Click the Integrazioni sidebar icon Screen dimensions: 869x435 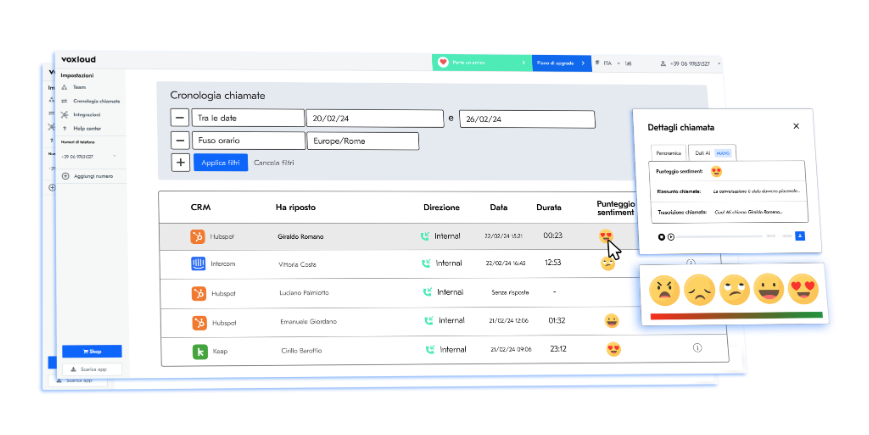(x=64, y=115)
